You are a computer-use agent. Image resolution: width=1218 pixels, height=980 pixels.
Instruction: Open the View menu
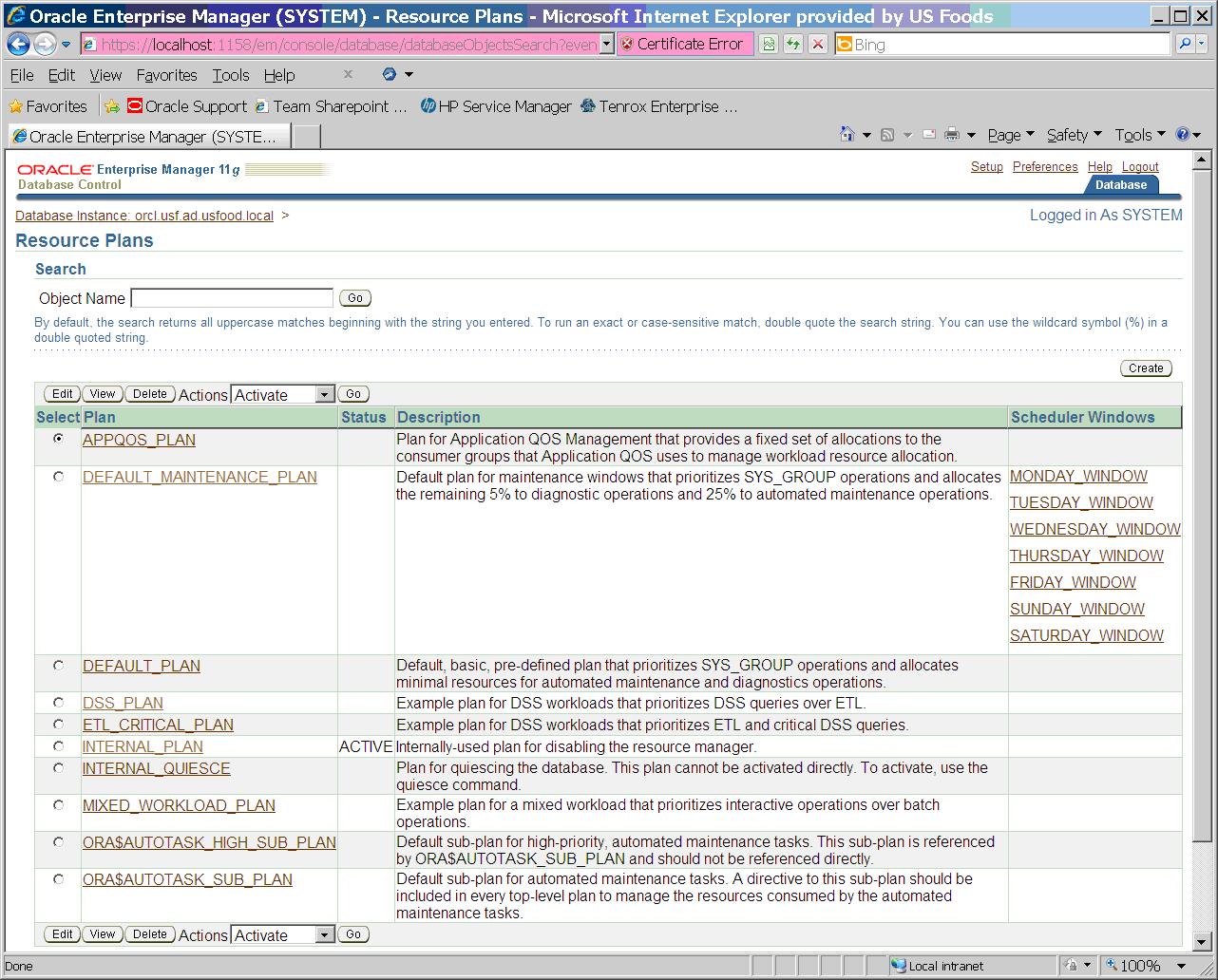(x=105, y=75)
